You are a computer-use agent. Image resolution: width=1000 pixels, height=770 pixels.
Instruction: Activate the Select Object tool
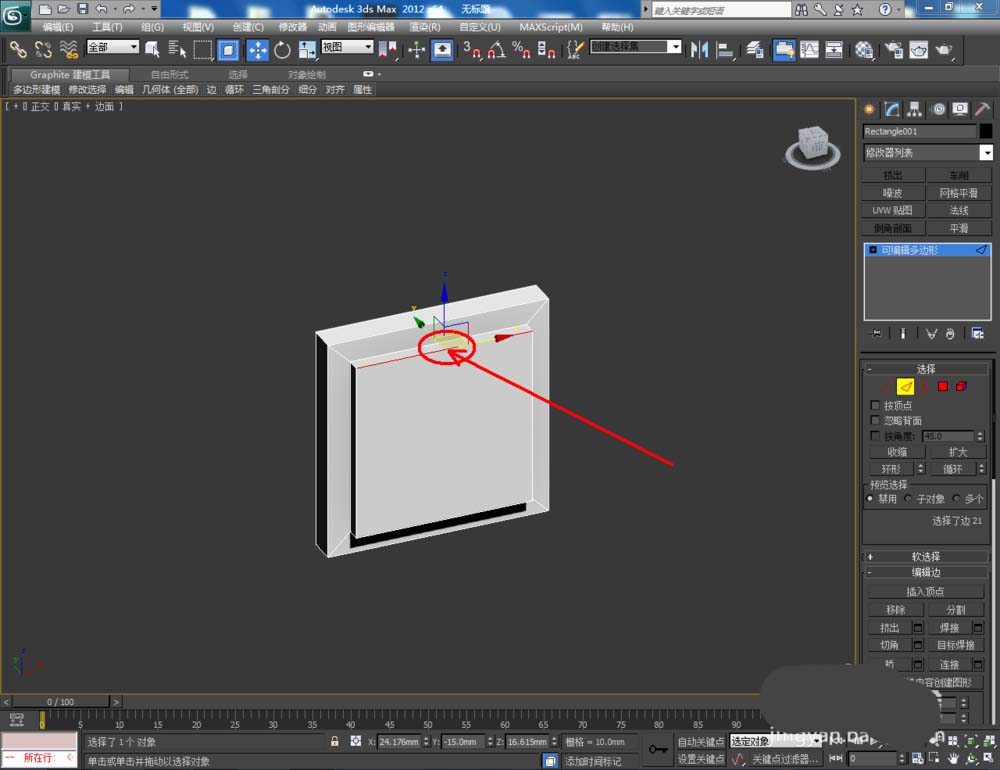152,50
